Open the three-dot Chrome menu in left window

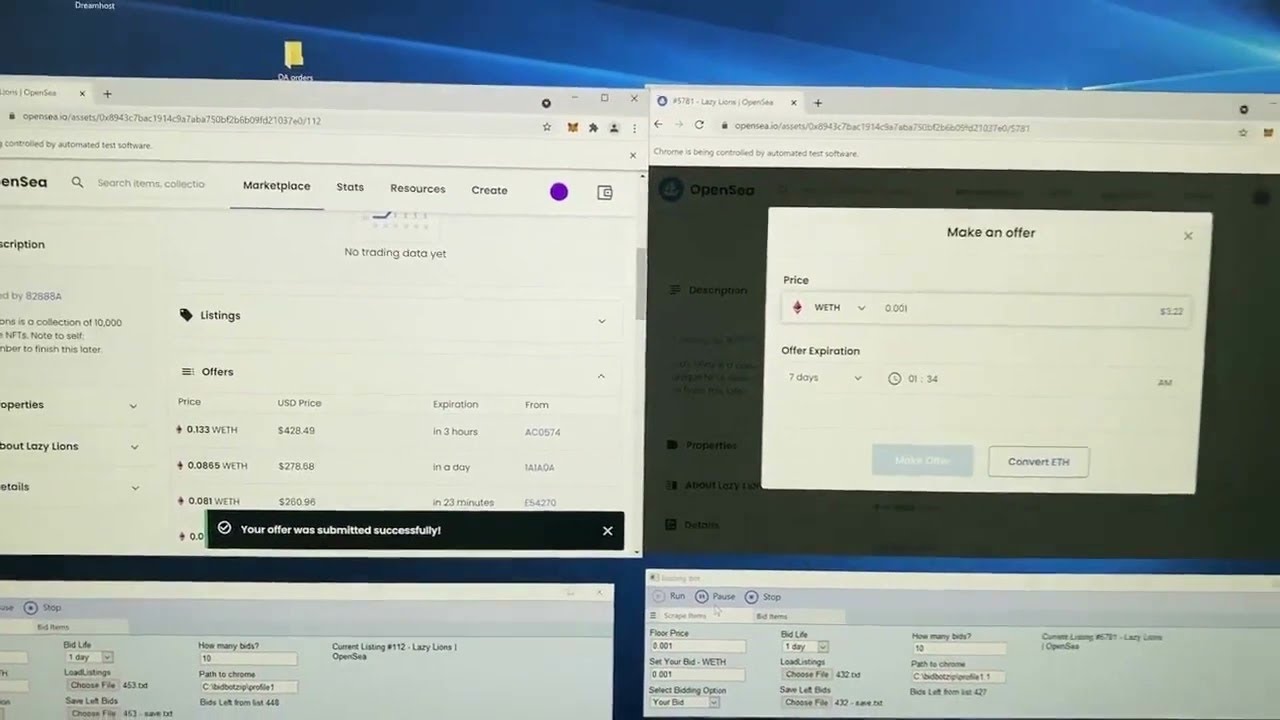633,129
